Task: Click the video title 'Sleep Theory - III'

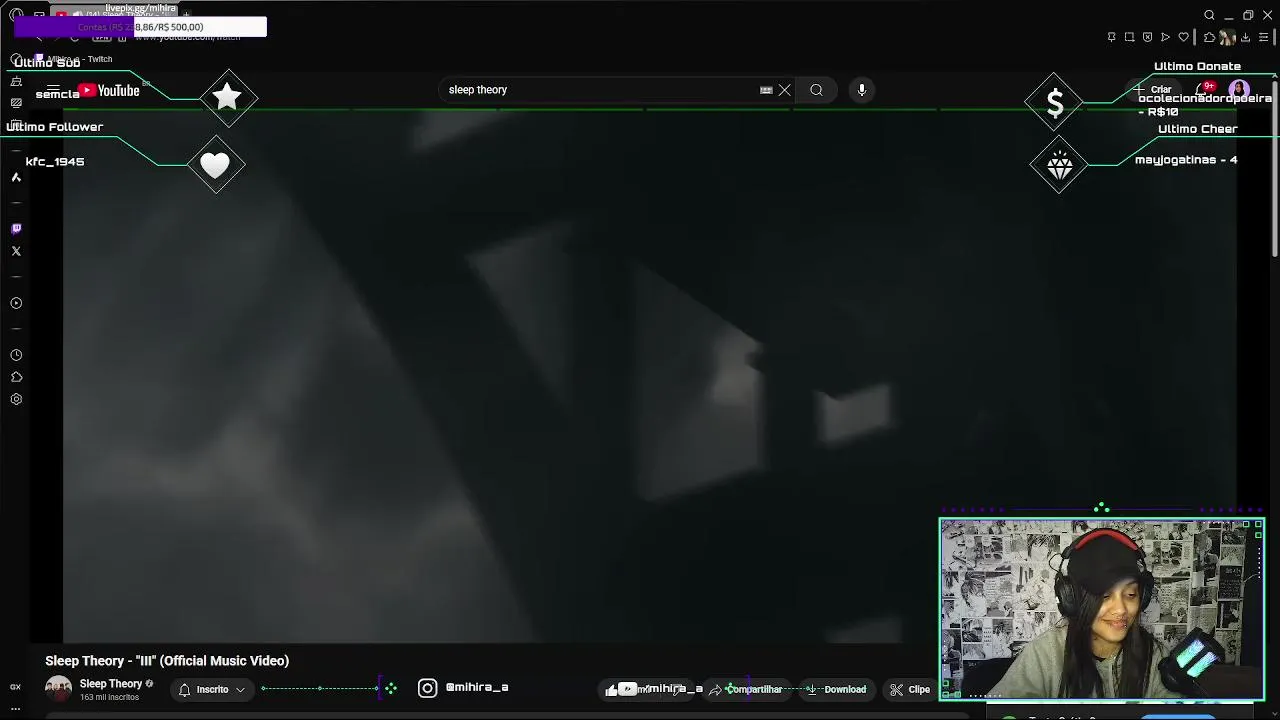Action: pos(167,661)
